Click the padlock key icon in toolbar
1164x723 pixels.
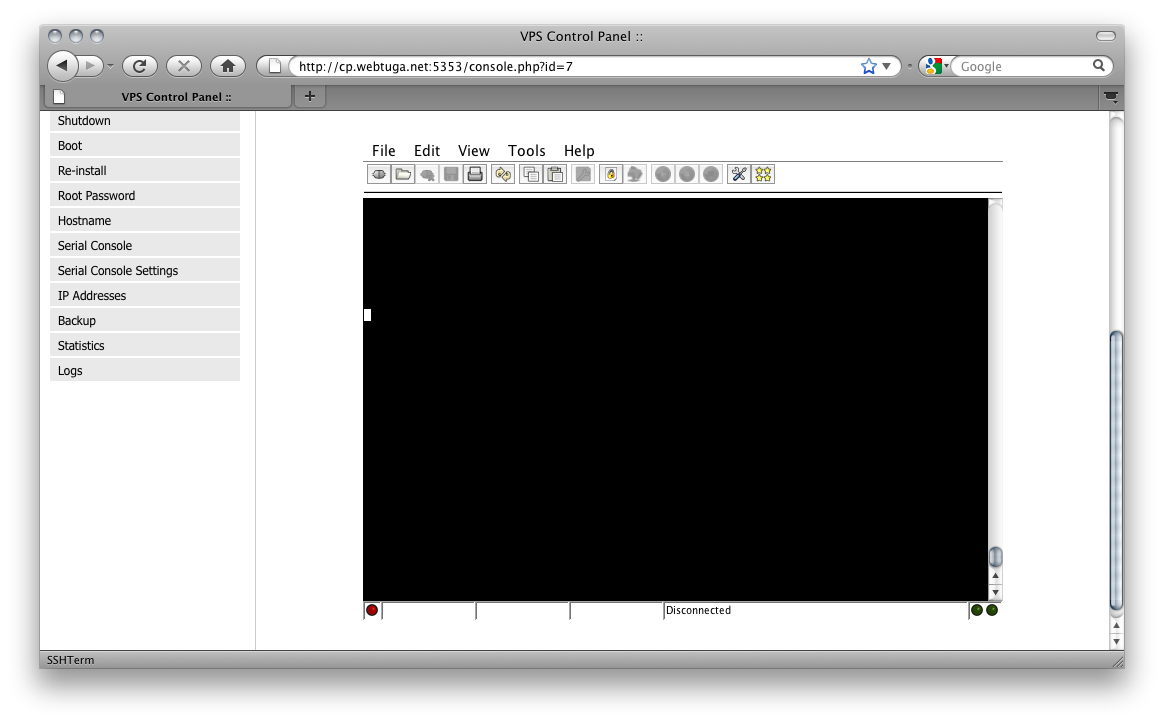[610, 175]
